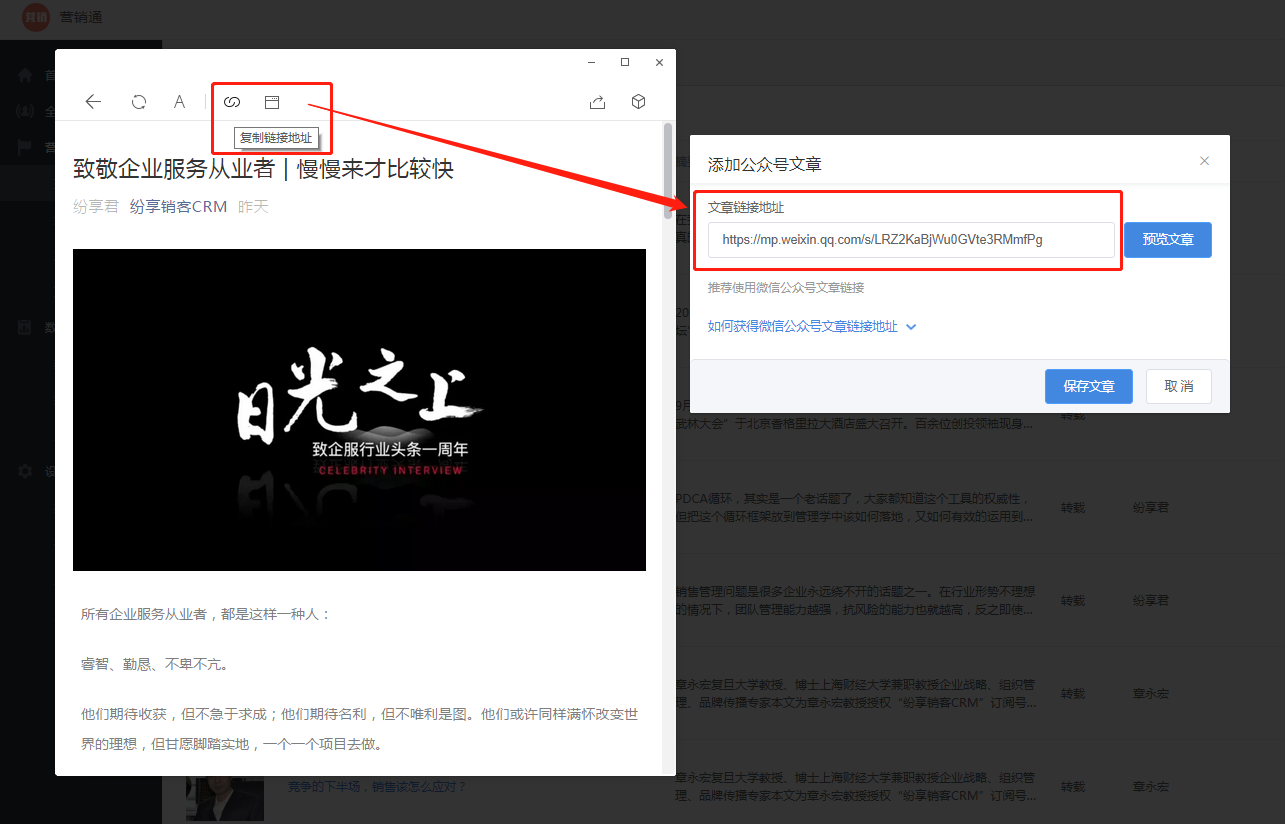The height and width of the screenshot is (824, 1285).
Task: Open font size settings via the A icon
Action: tap(179, 102)
